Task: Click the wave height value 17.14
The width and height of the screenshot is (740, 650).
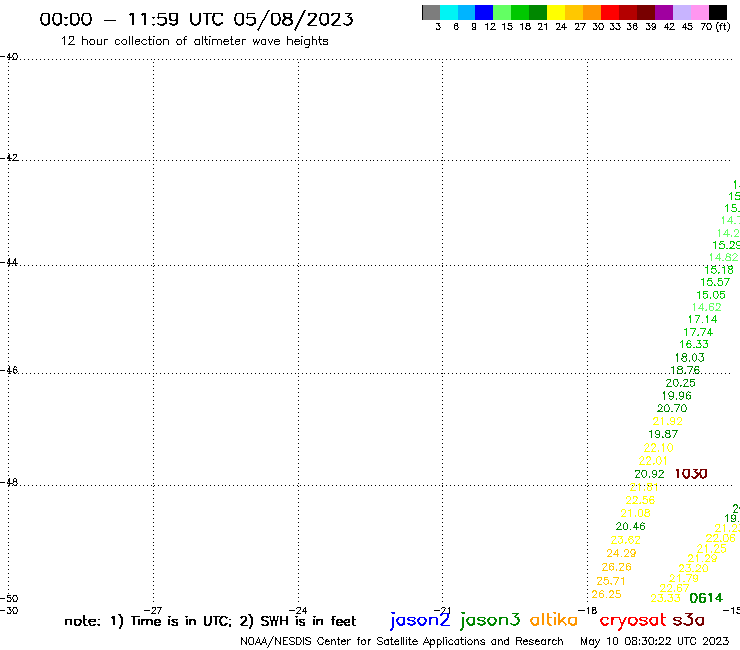Action: pyautogui.click(x=702, y=320)
